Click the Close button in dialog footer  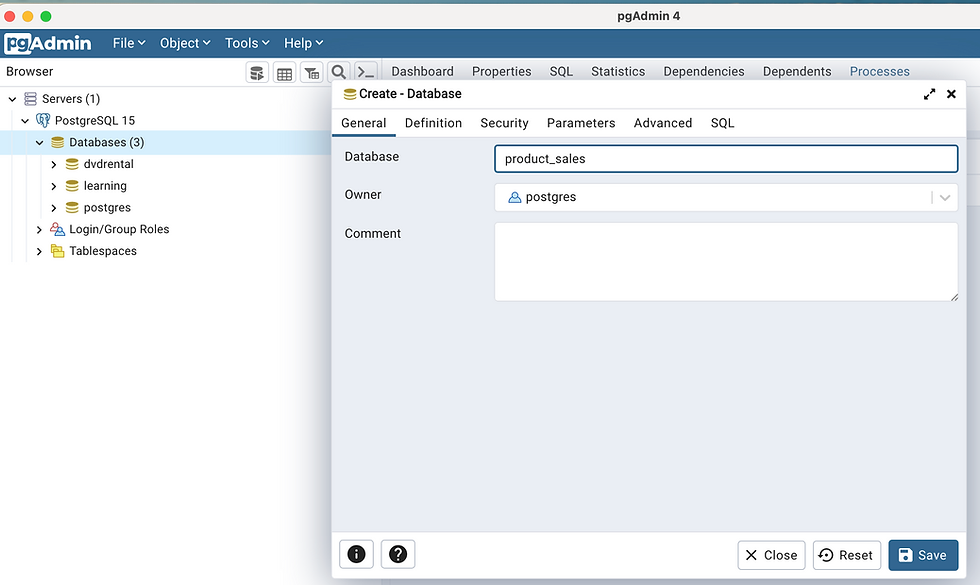click(771, 555)
